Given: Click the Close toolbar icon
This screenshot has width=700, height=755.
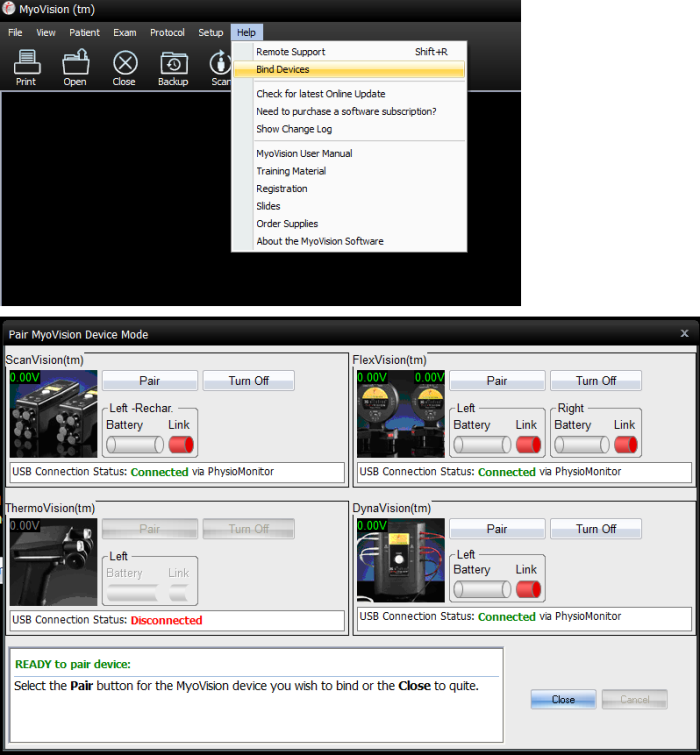Looking at the screenshot, I should pyautogui.click(x=125, y=67).
